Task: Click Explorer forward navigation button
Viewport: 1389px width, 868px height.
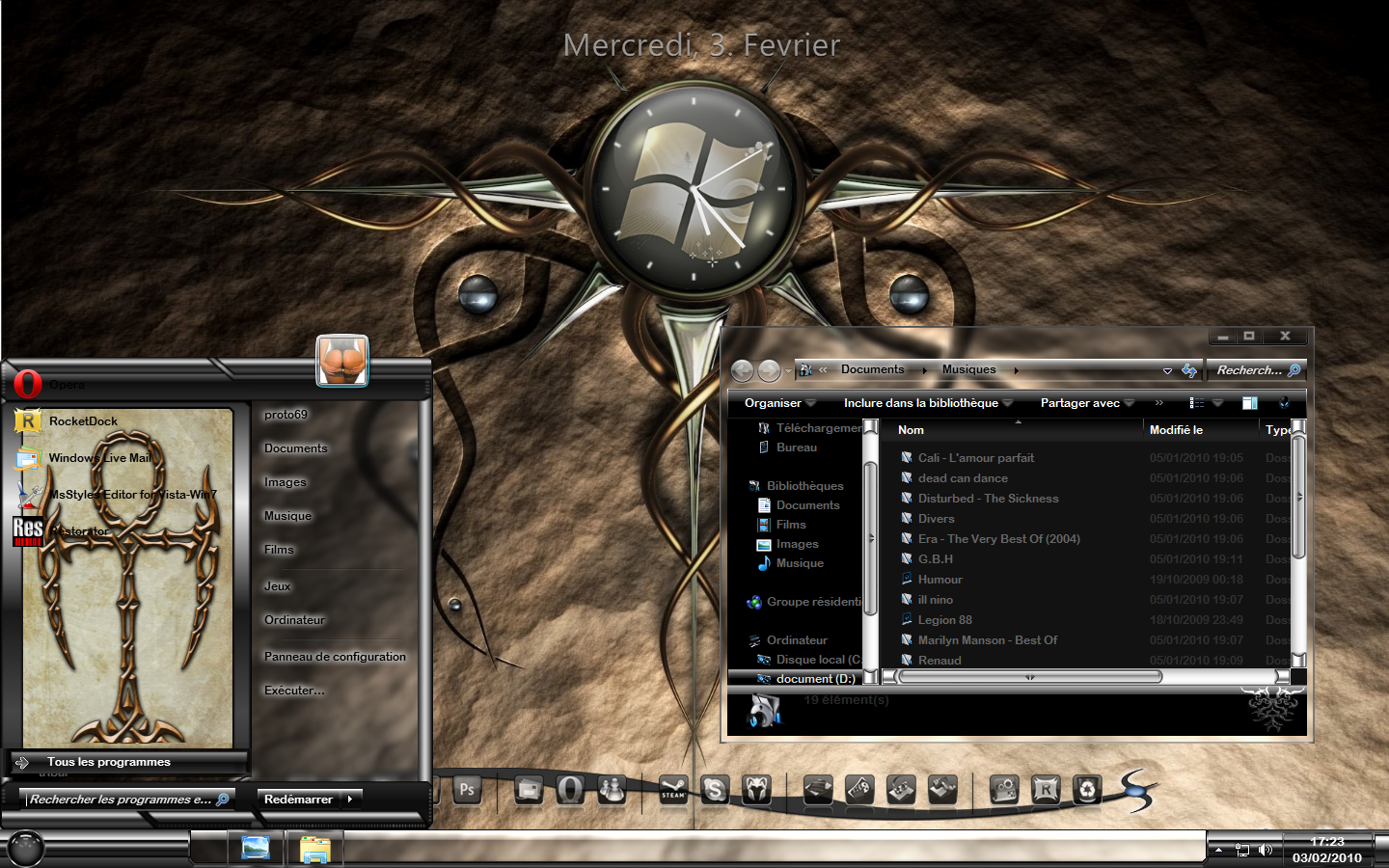Action: (x=769, y=370)
